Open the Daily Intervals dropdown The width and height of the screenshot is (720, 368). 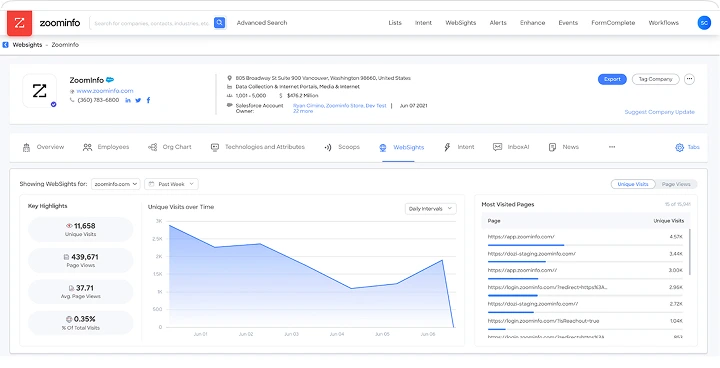[430, 209]
